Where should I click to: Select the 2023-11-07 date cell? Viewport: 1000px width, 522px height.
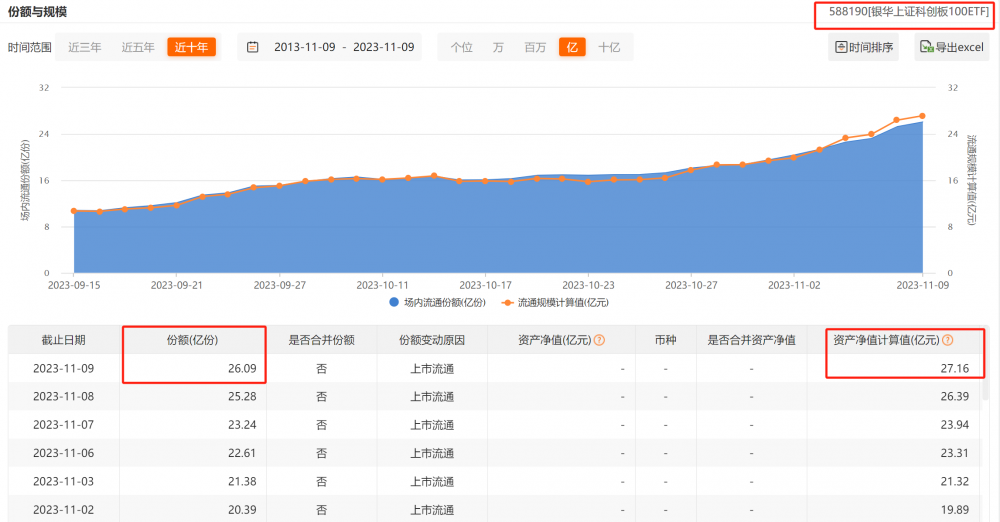tap(64, 424)
